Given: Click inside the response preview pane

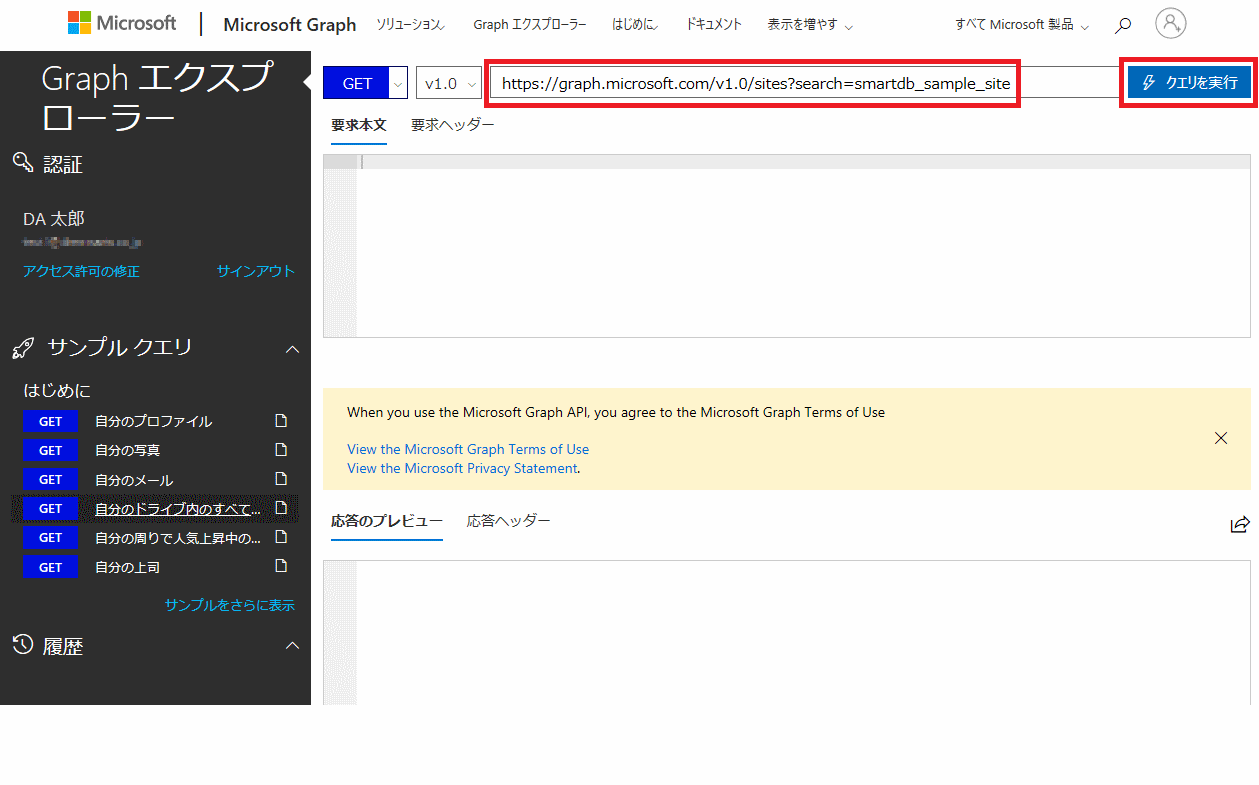Looking at the screenshot, I should [786, 632].
